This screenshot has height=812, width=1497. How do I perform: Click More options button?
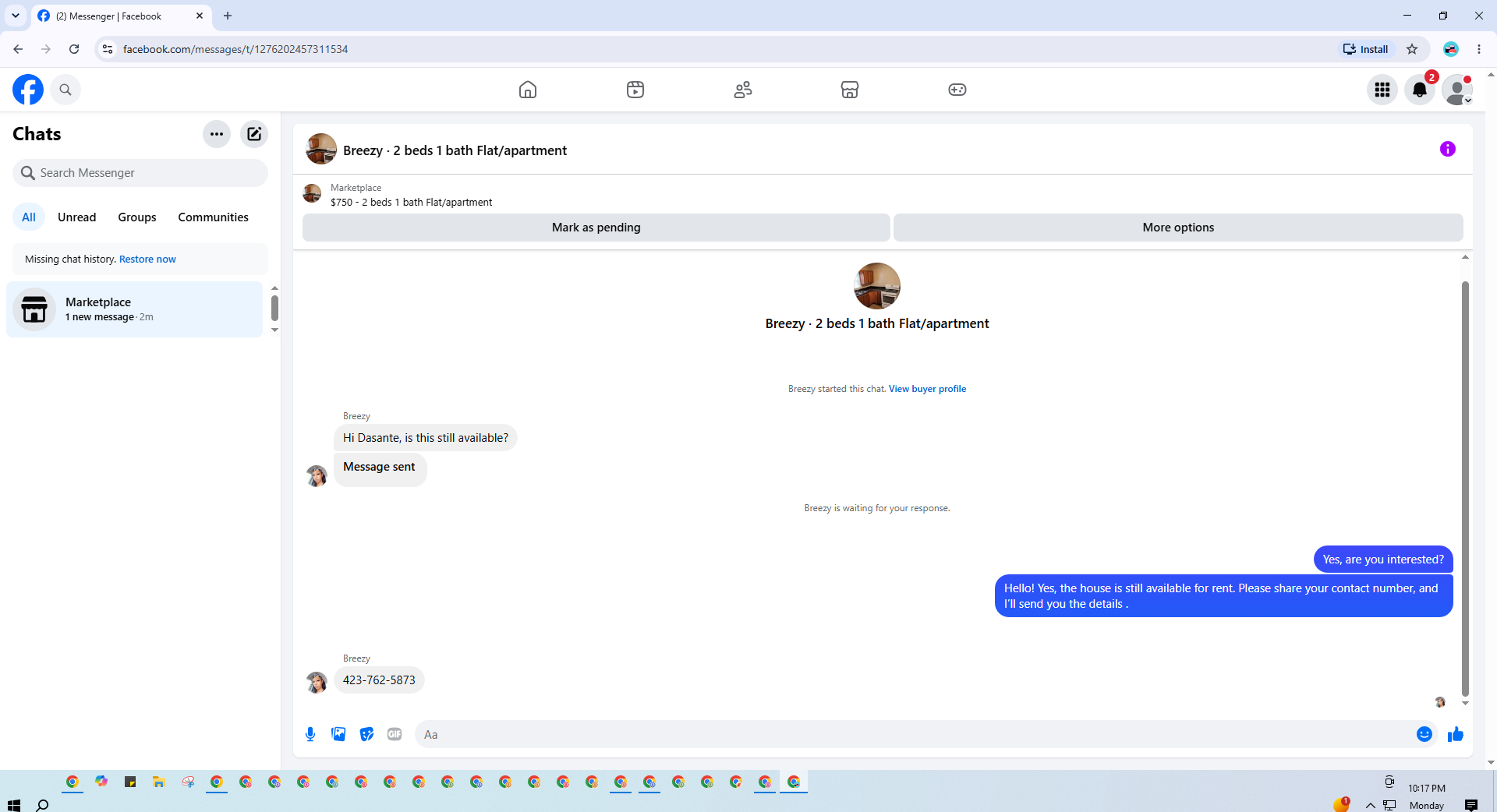[x=1178, y=228]
